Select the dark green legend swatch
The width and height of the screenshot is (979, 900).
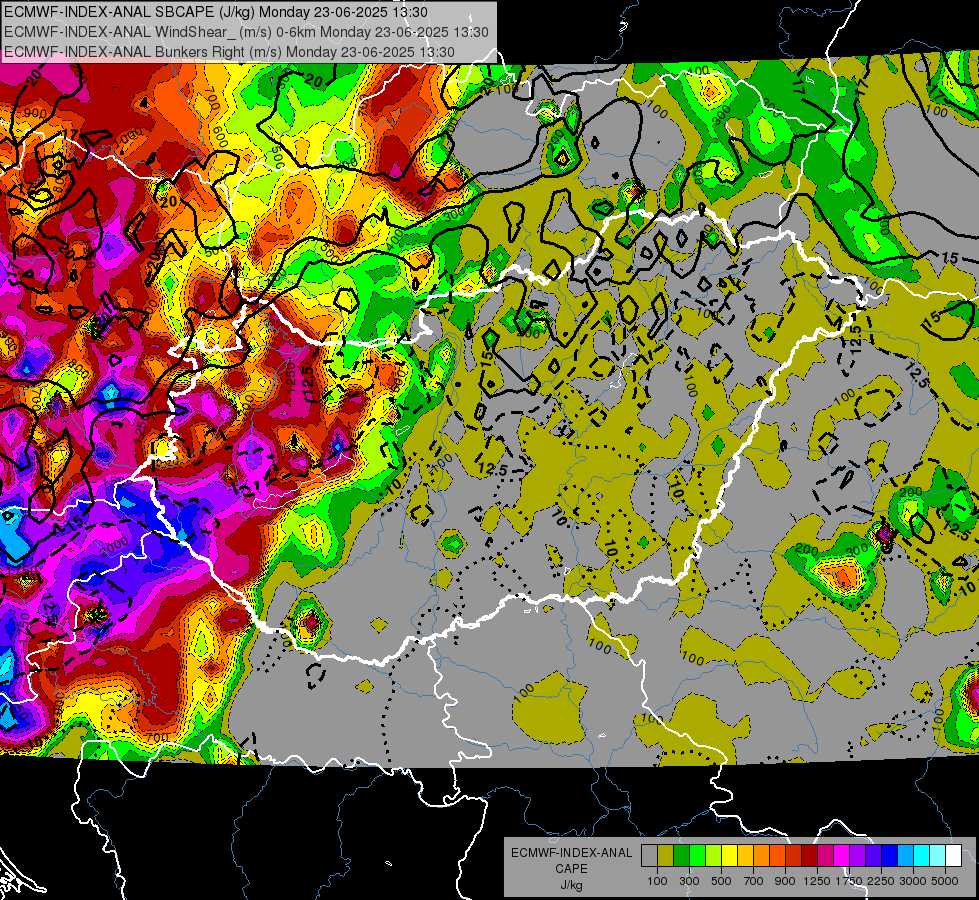click(682, 856)
